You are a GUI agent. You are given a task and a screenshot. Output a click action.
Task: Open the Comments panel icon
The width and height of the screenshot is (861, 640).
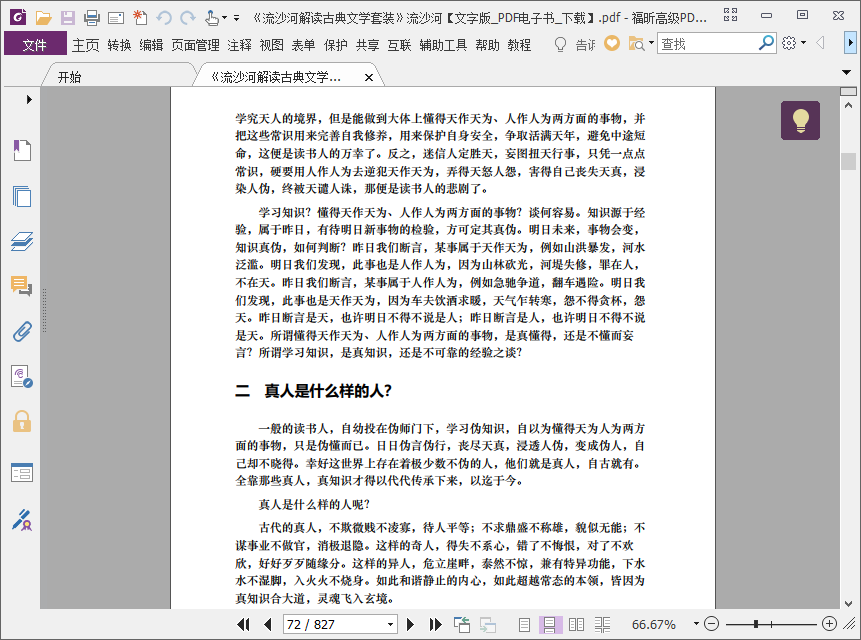pos(22,286)
